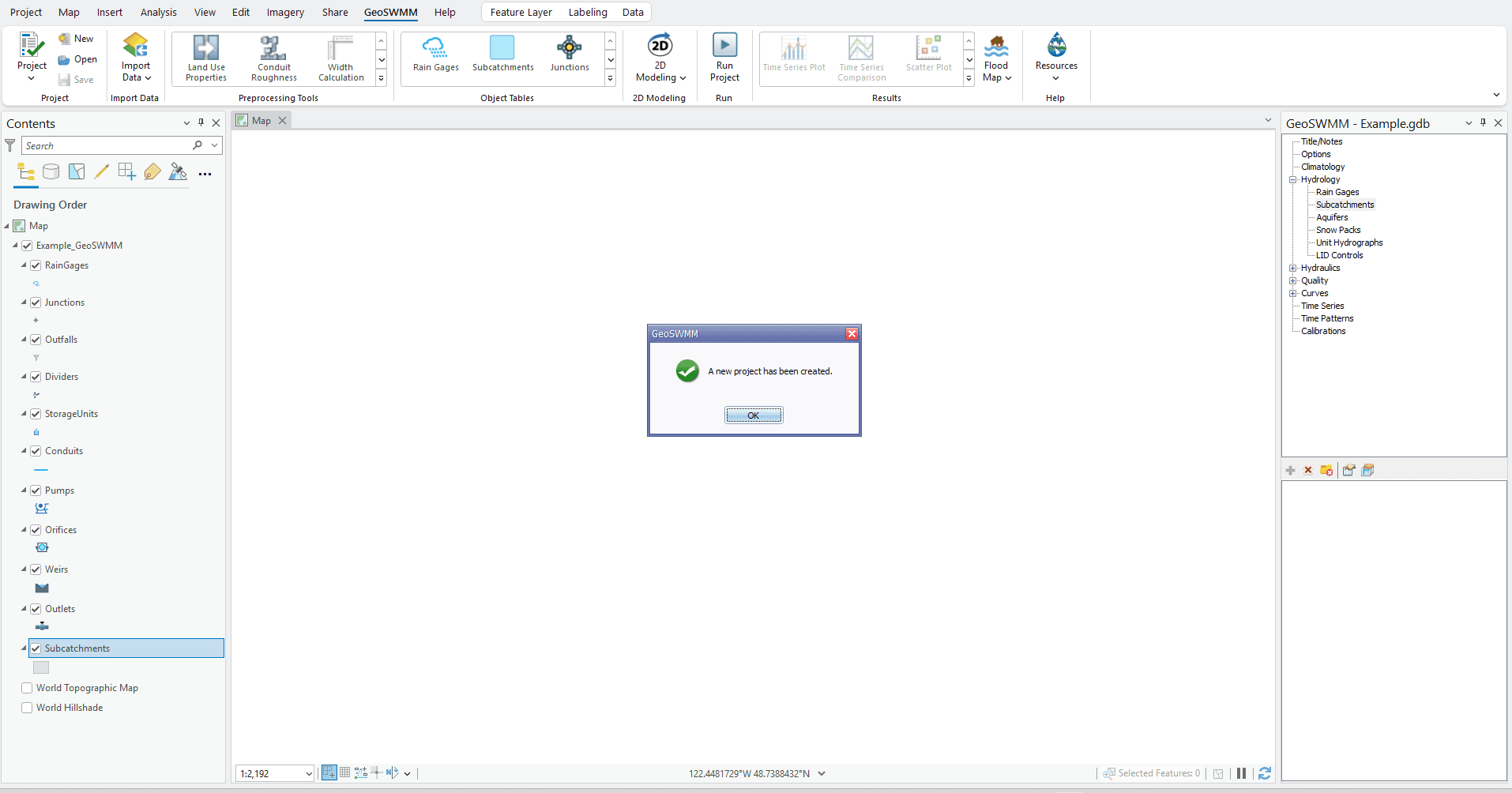Click OK on the new project dialog

[754, 414]
